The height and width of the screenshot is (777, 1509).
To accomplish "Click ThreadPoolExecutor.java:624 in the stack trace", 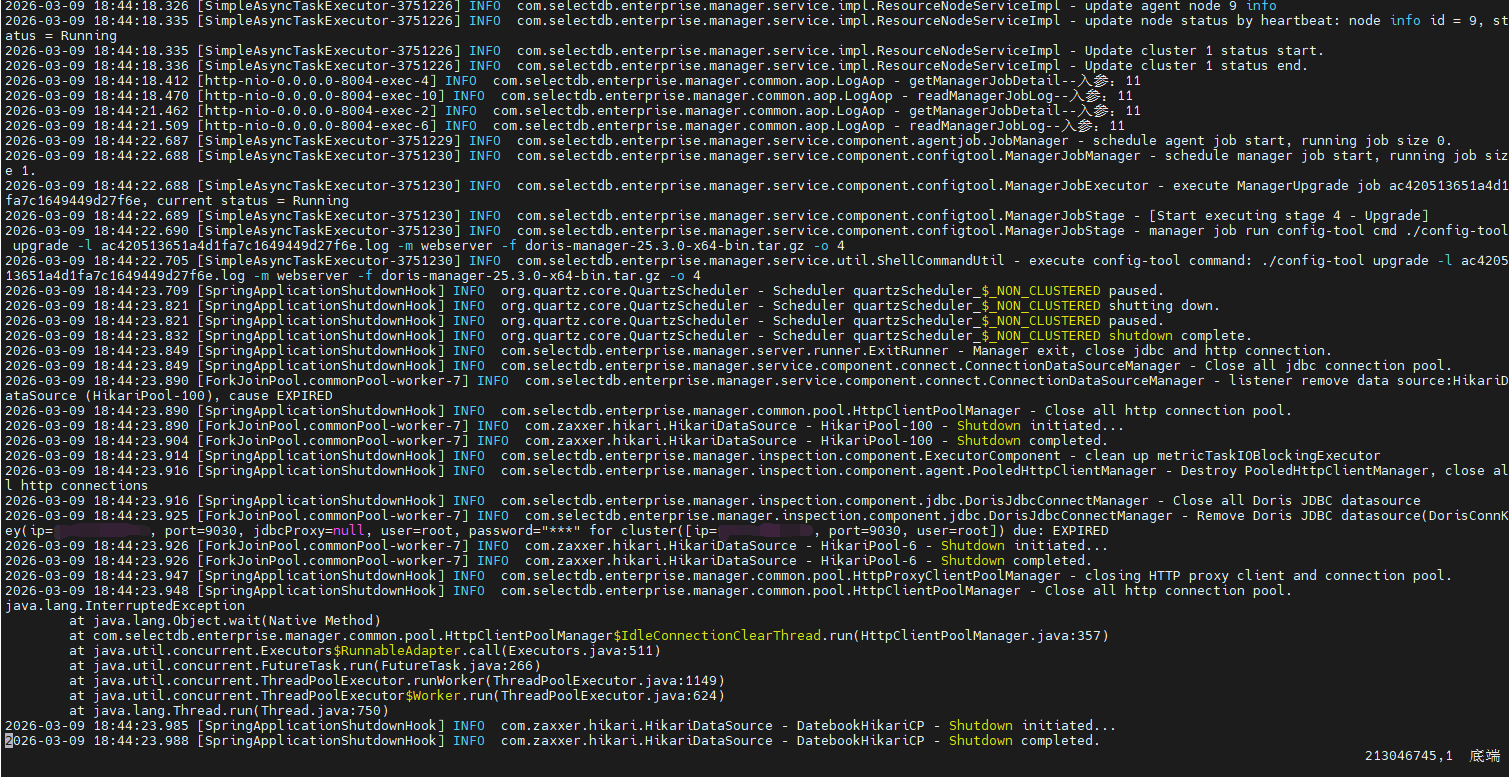I will [x=613, y=696].
